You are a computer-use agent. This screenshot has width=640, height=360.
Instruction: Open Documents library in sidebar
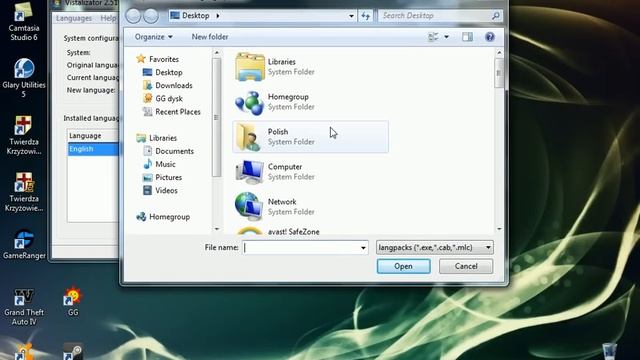pyautogui.click(x=174, y=151)
